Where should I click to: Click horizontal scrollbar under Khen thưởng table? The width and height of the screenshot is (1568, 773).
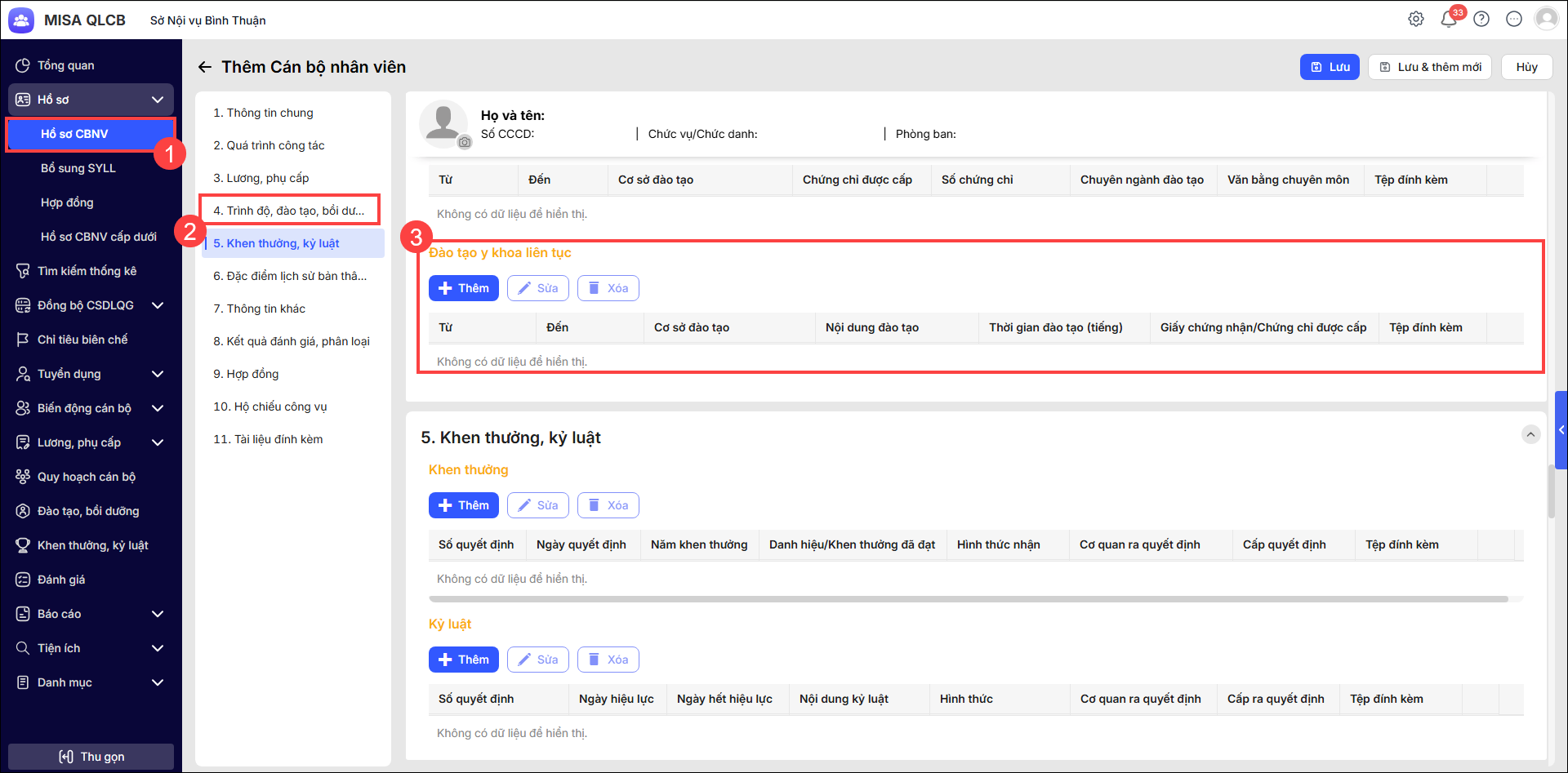pyautogui.click(x=968, y=599)
